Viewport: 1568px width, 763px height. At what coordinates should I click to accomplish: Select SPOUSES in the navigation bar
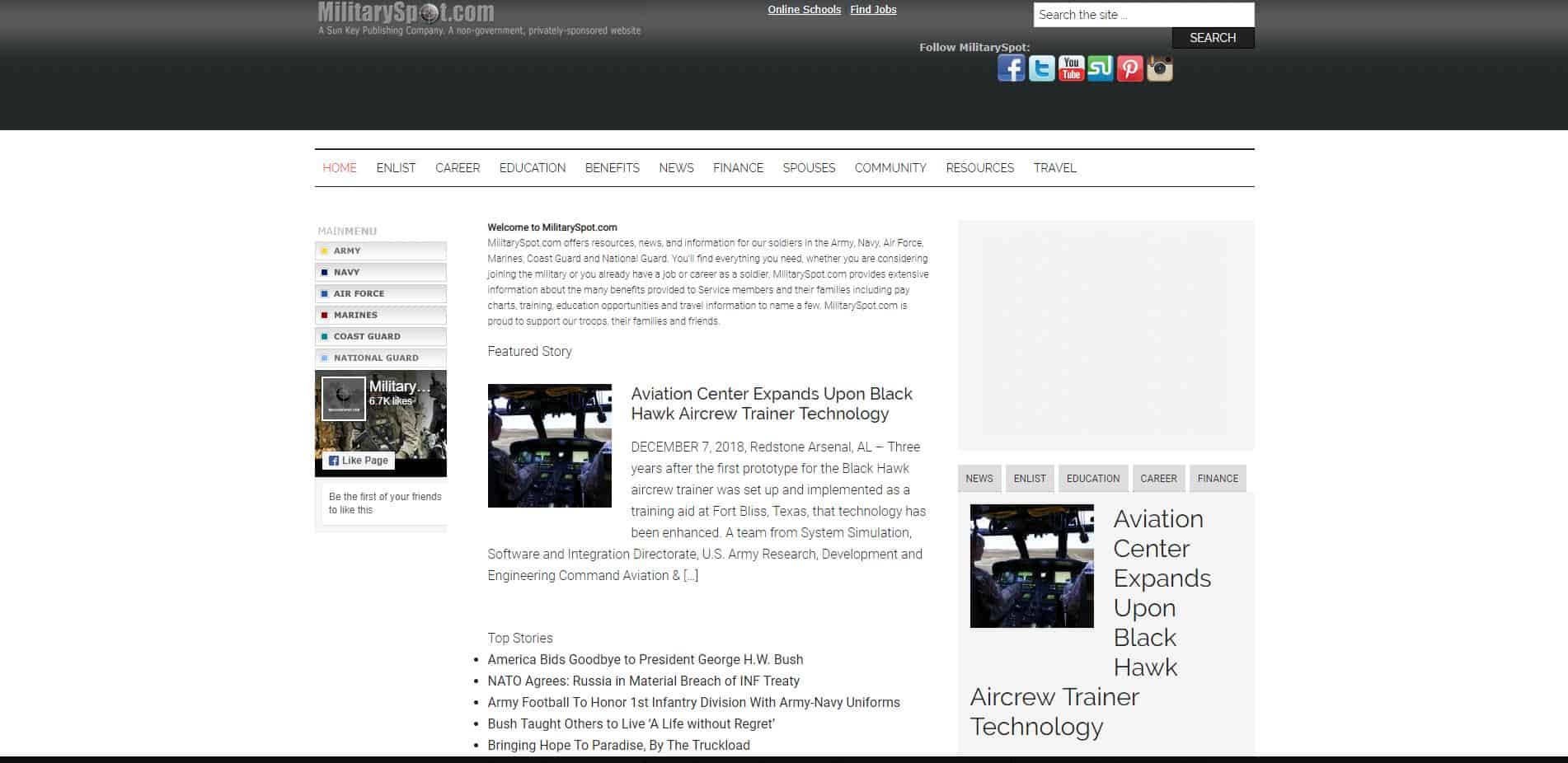[809, 168]
